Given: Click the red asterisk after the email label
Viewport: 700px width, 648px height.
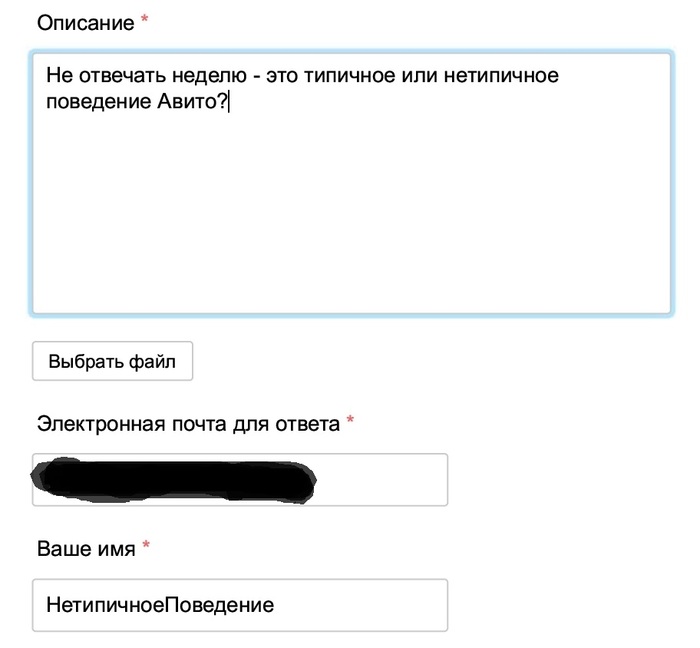Looking at the screenshot, I should tap(350, 424).
